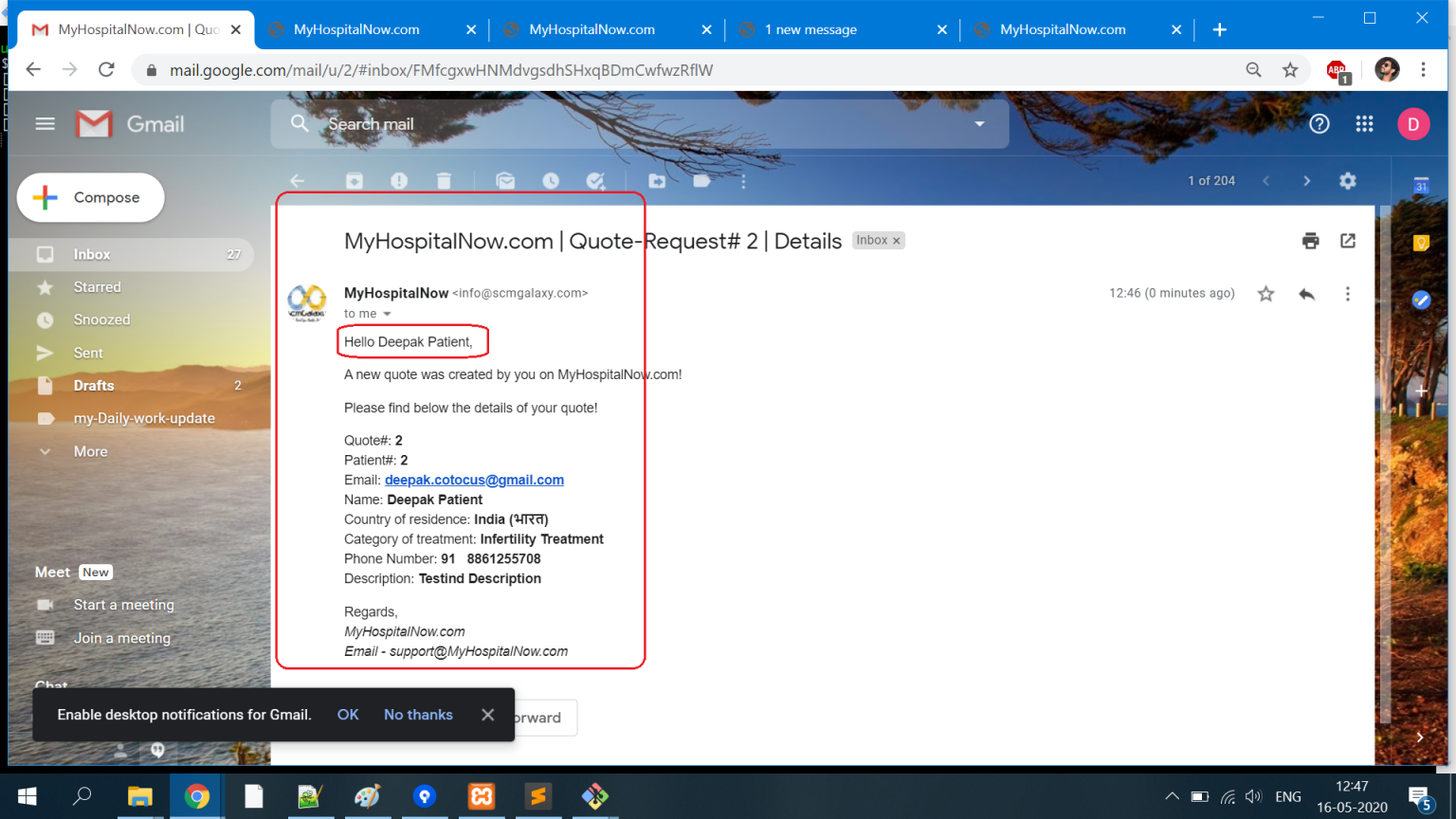Open the Inbox folder
This screenshot has width=1456, height=819.
(x=131, y=254)
